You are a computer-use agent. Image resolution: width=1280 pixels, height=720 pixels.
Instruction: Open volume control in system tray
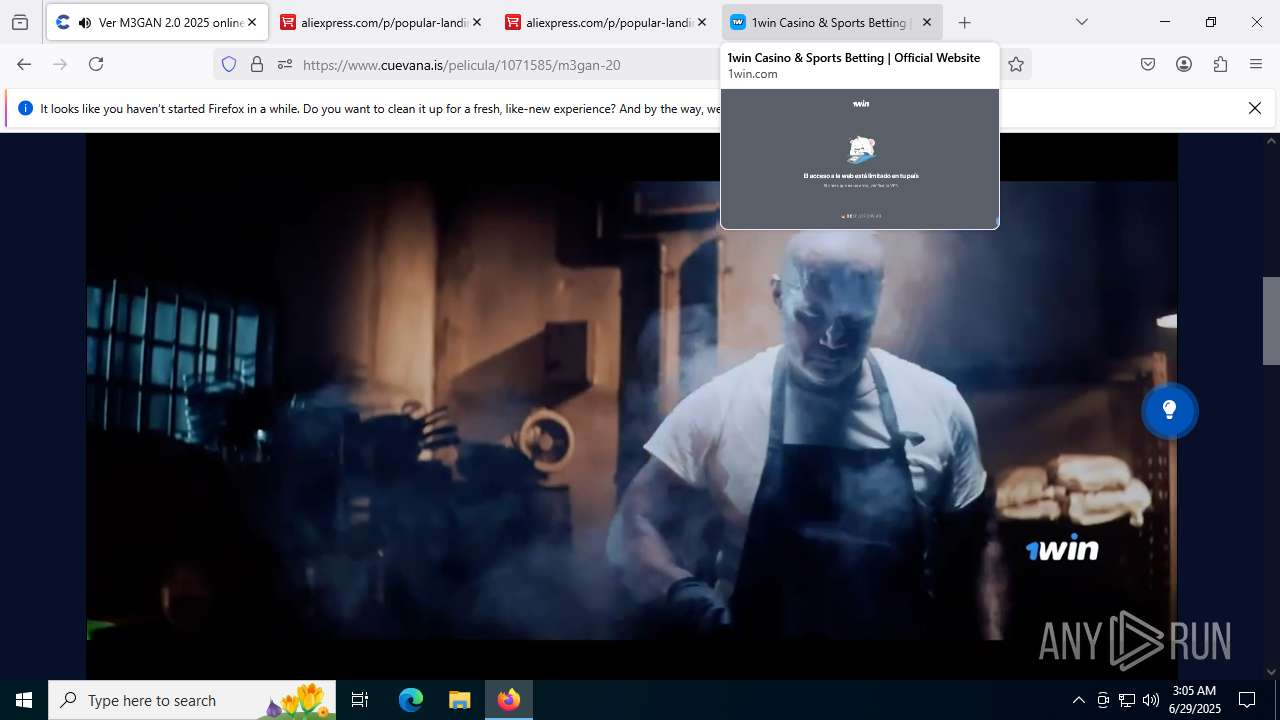pos(1151,700)
